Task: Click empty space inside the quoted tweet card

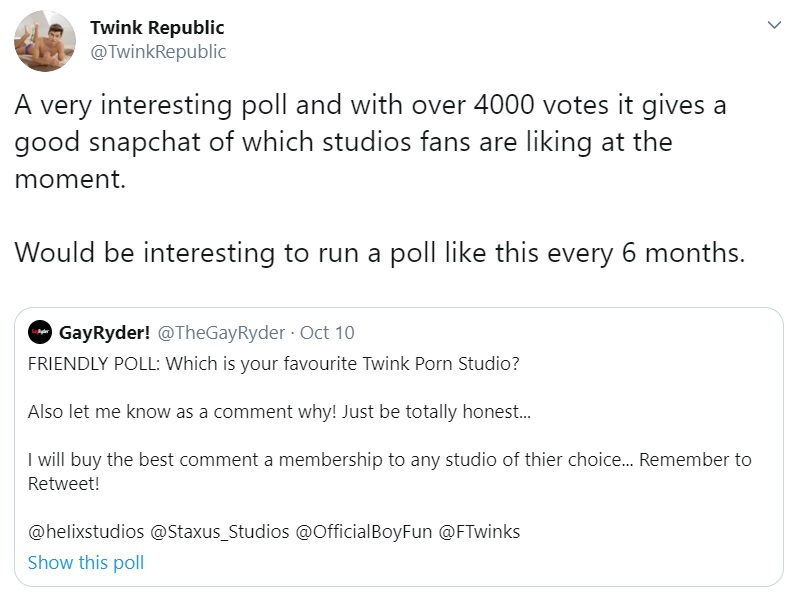Action: pos(600,560)
